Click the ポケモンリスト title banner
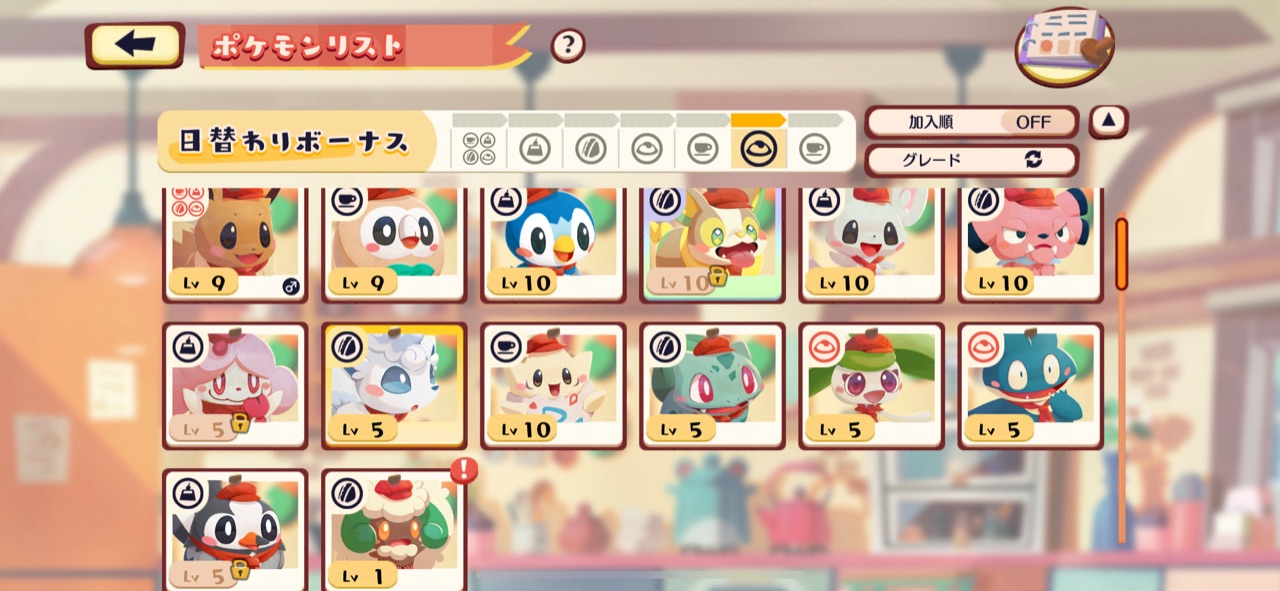The image size is (1280, 591). click(364, 46)
